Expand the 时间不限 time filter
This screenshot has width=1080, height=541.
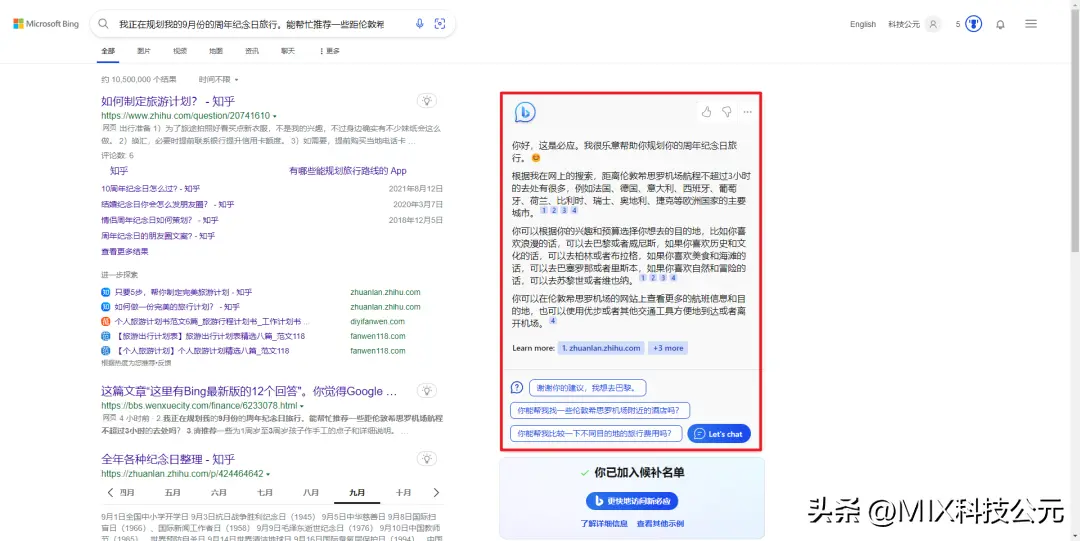[219, 80]
